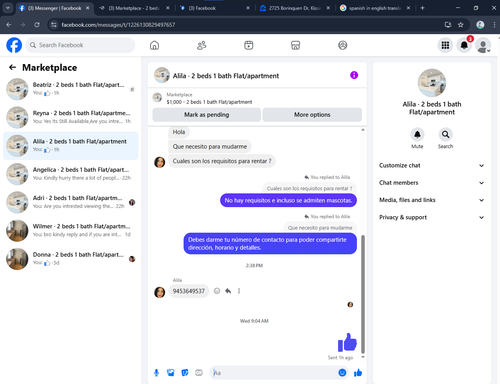
Task: Click the More options button
Action: point(312,115)
